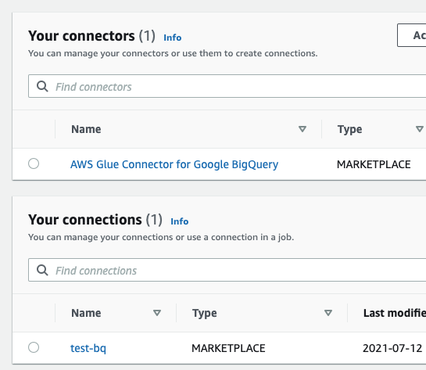Open Info link next to Your connectors

[x=172, y=37]
